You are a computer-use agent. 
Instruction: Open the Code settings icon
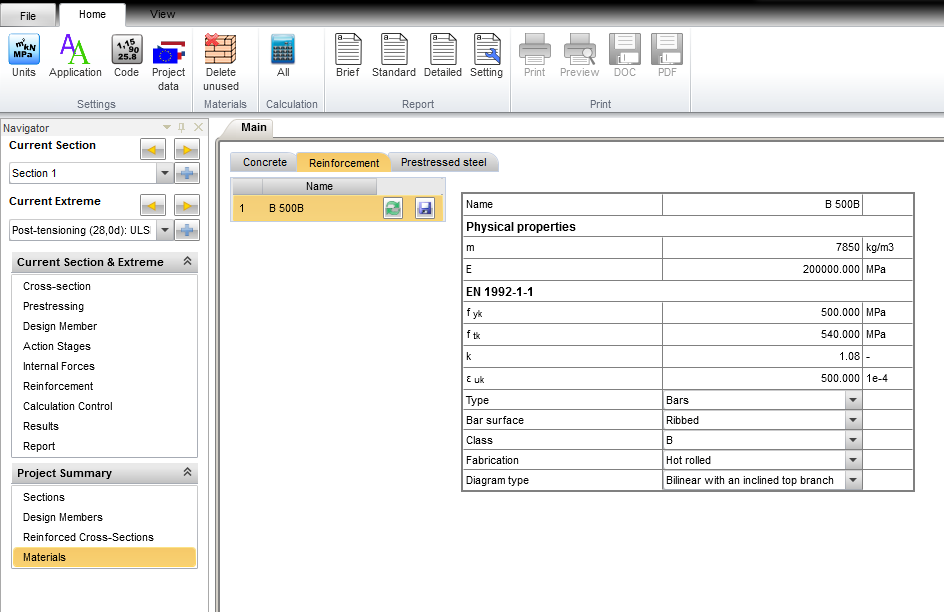click(x=126, y=55)
